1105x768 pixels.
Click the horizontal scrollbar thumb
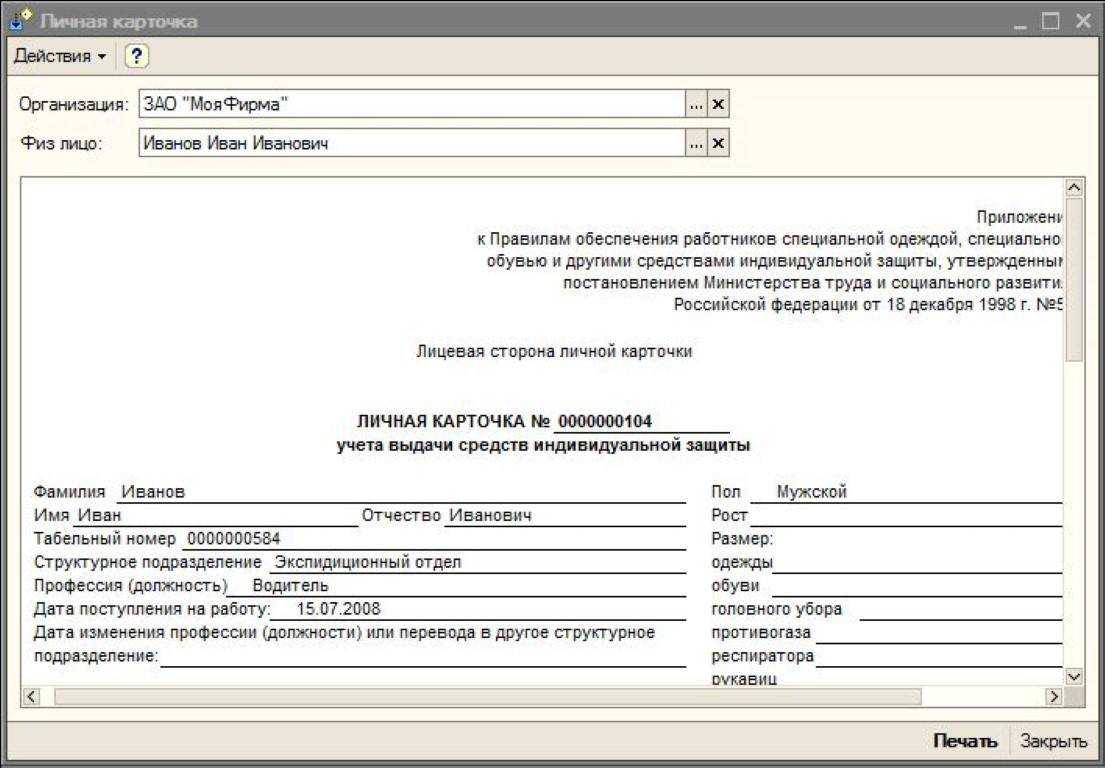click(487, 695)
